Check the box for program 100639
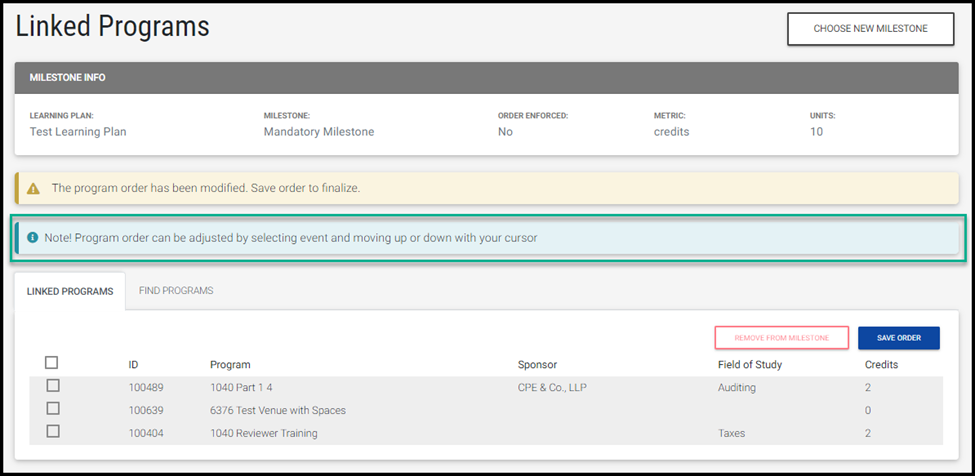The image size is (975, 476). tap(53, 409)
